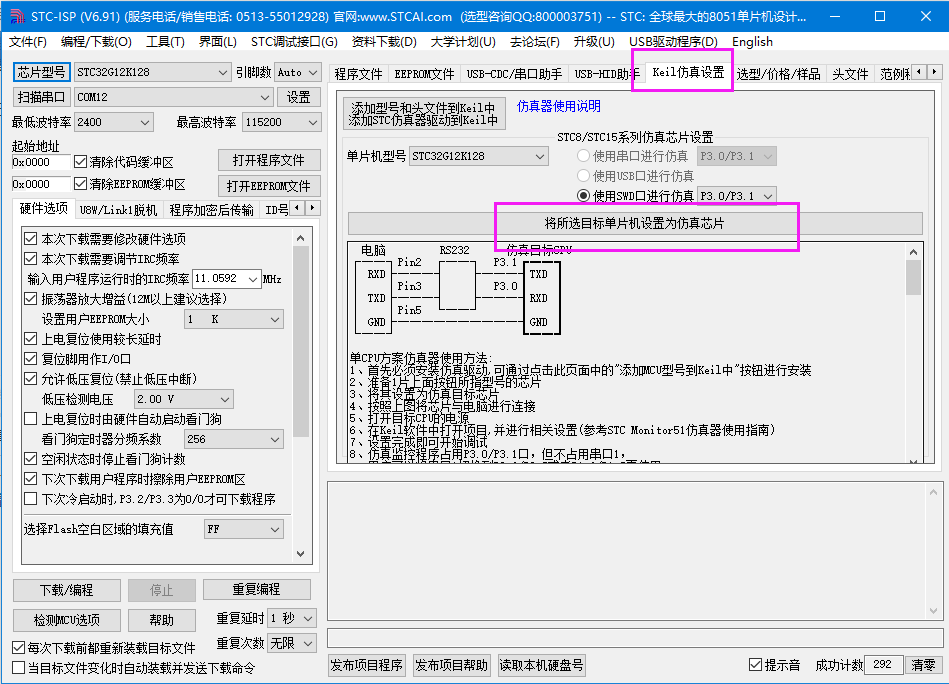Open 设置用户EEPROM大小 dropdown
The height and width of the screenshot is (684, 949).
click(x=234, y=319)
